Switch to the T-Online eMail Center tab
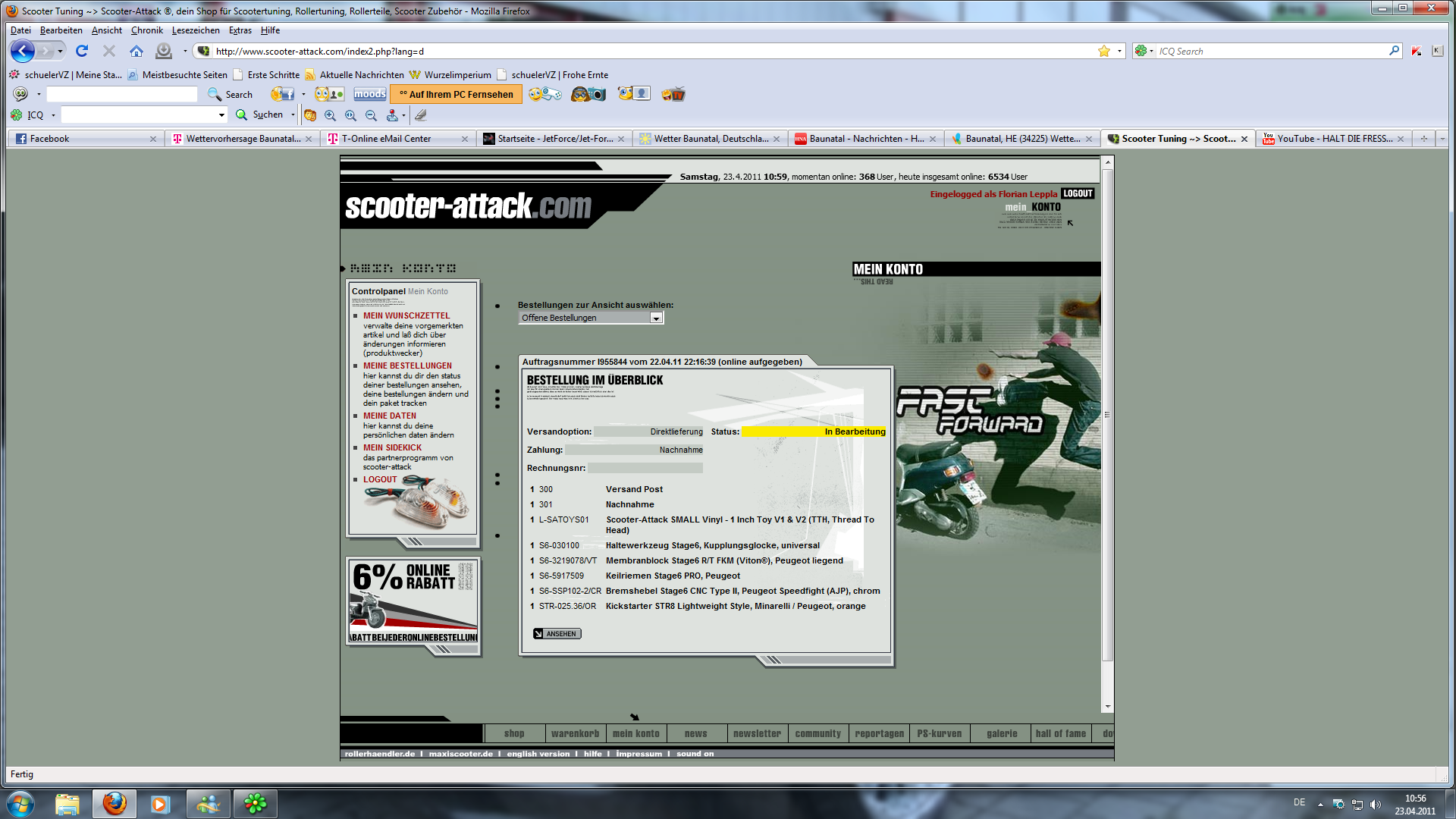The height and width of the screenshot is (819, 1456). [398, 139]
